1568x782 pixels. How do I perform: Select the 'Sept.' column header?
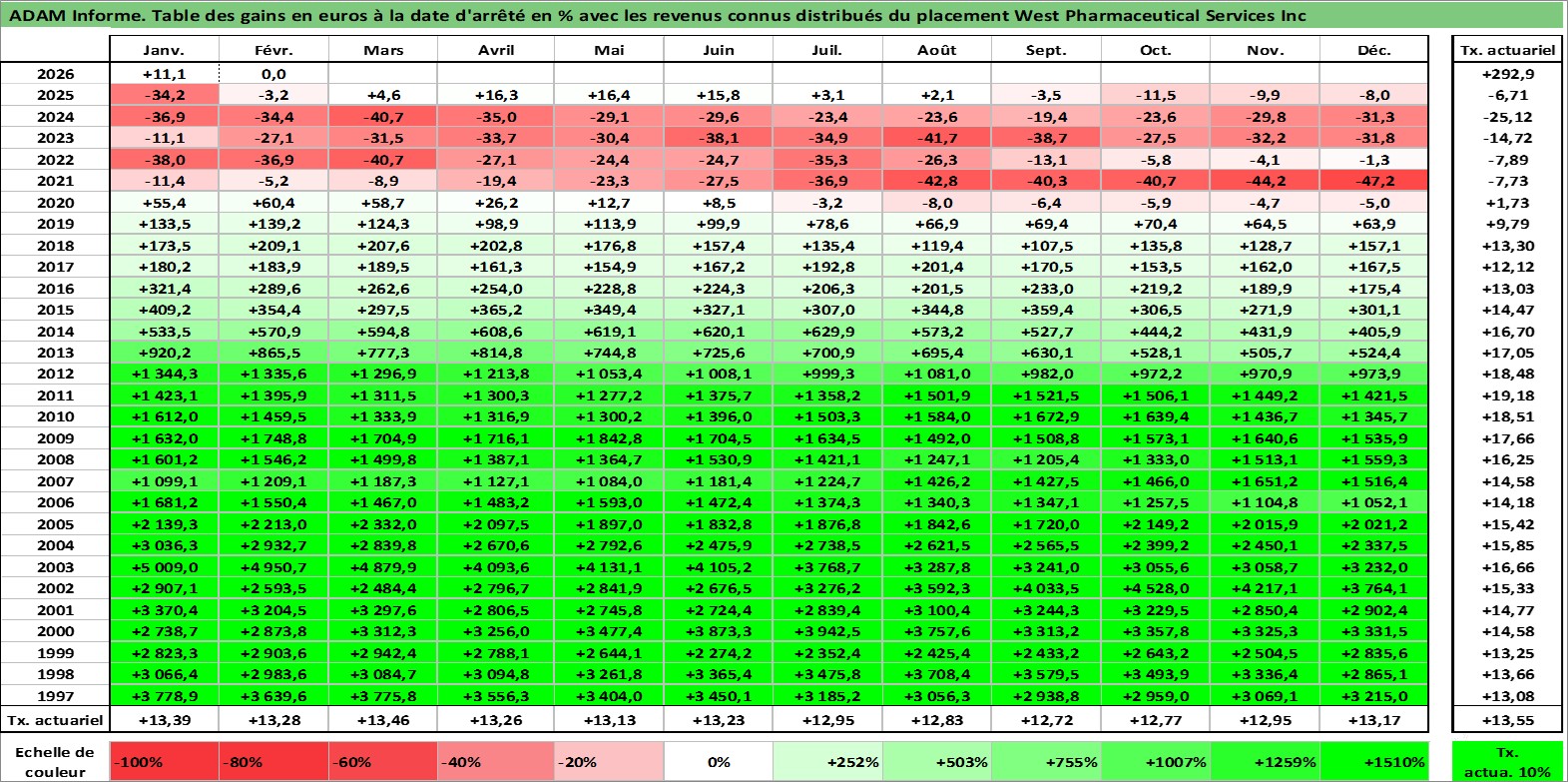(1046, 50)
